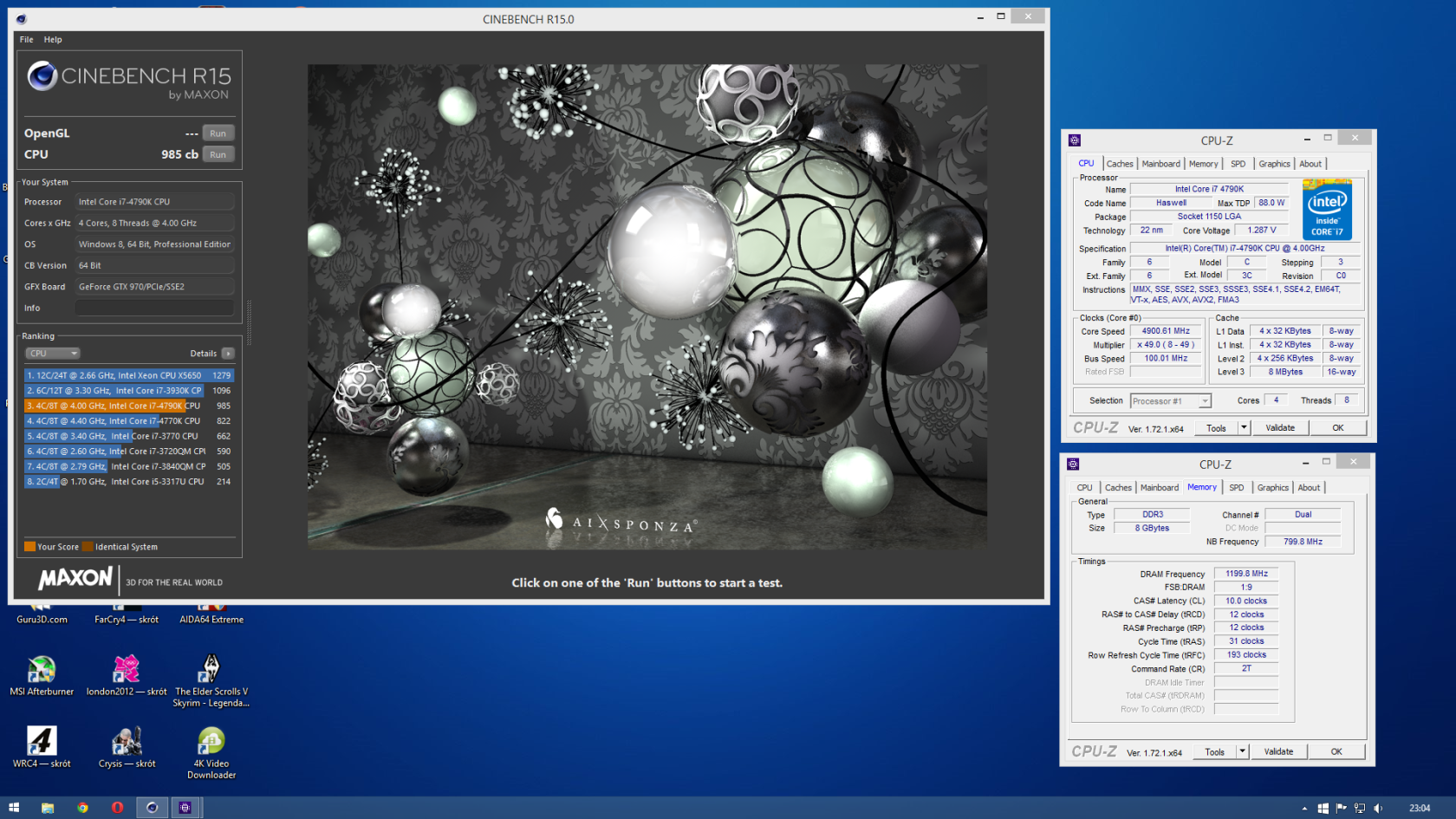This screenshot has width=1456, height=819.
Task: Click the rendered scene preview image
Action: pos(647,307)
